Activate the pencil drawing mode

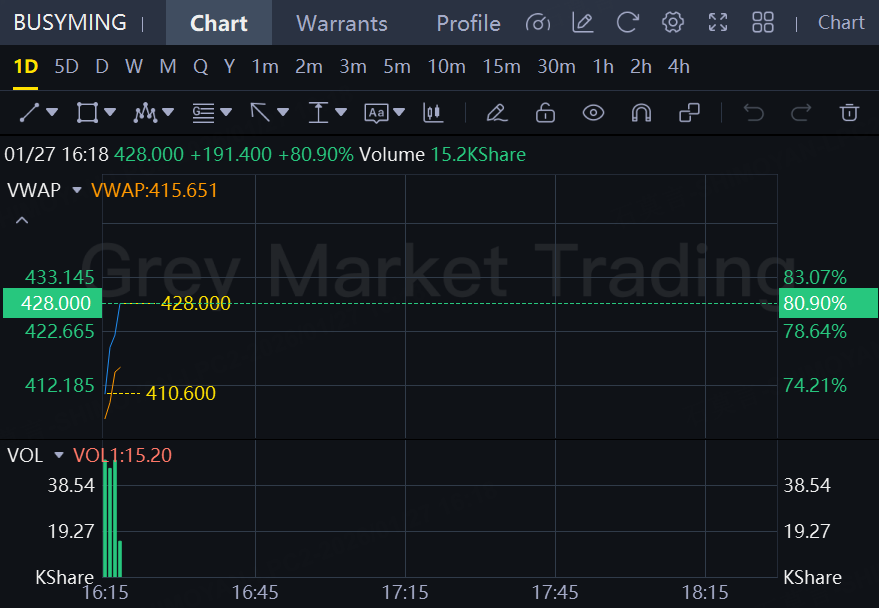(x=496, y=112)
